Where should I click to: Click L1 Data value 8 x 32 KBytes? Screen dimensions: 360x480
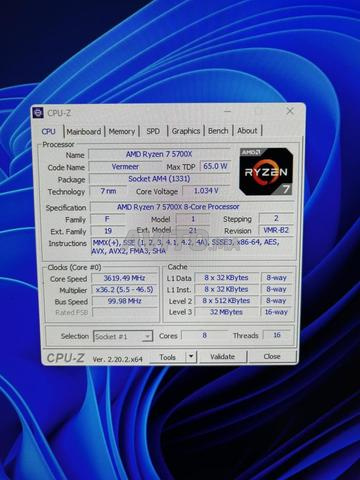(226, 278)
